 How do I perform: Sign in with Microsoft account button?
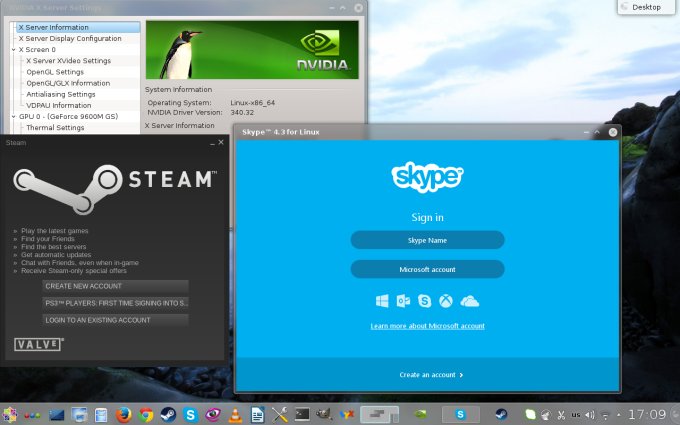coord(427,269)
